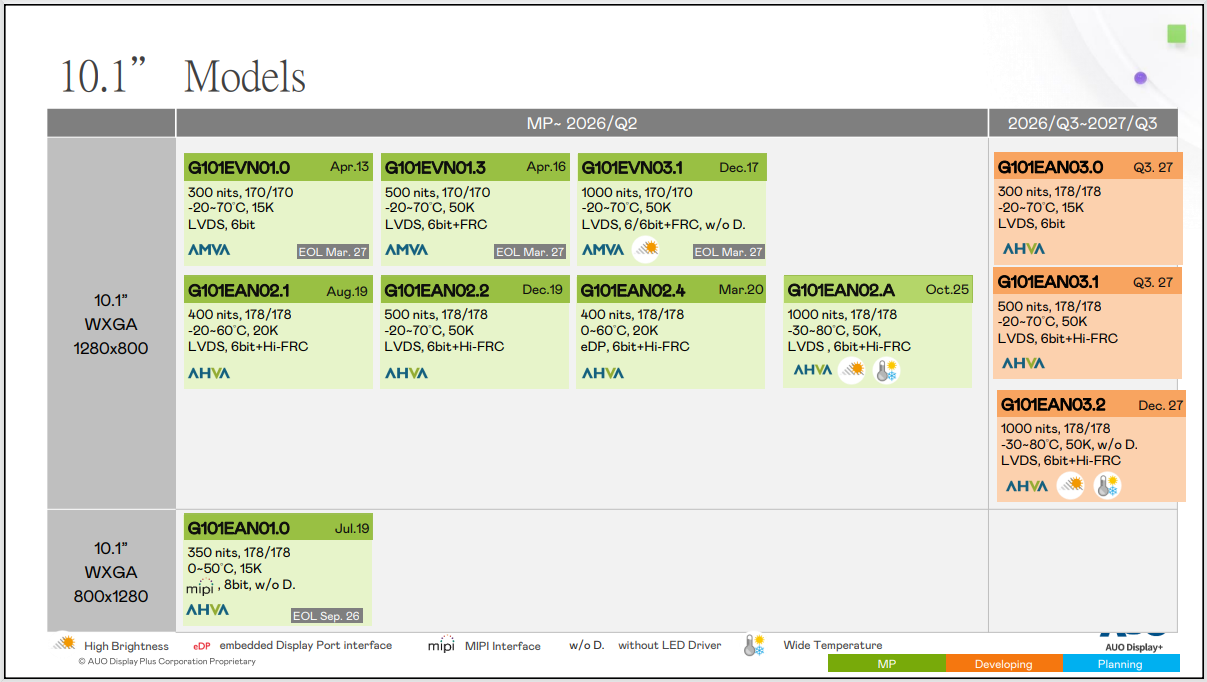The width and height of the screenshot is (1207, 682).
Task: Click the AHVA logo in the G101EAN03.0 card
Action: pyautogui.click(x=1023, y=248)
